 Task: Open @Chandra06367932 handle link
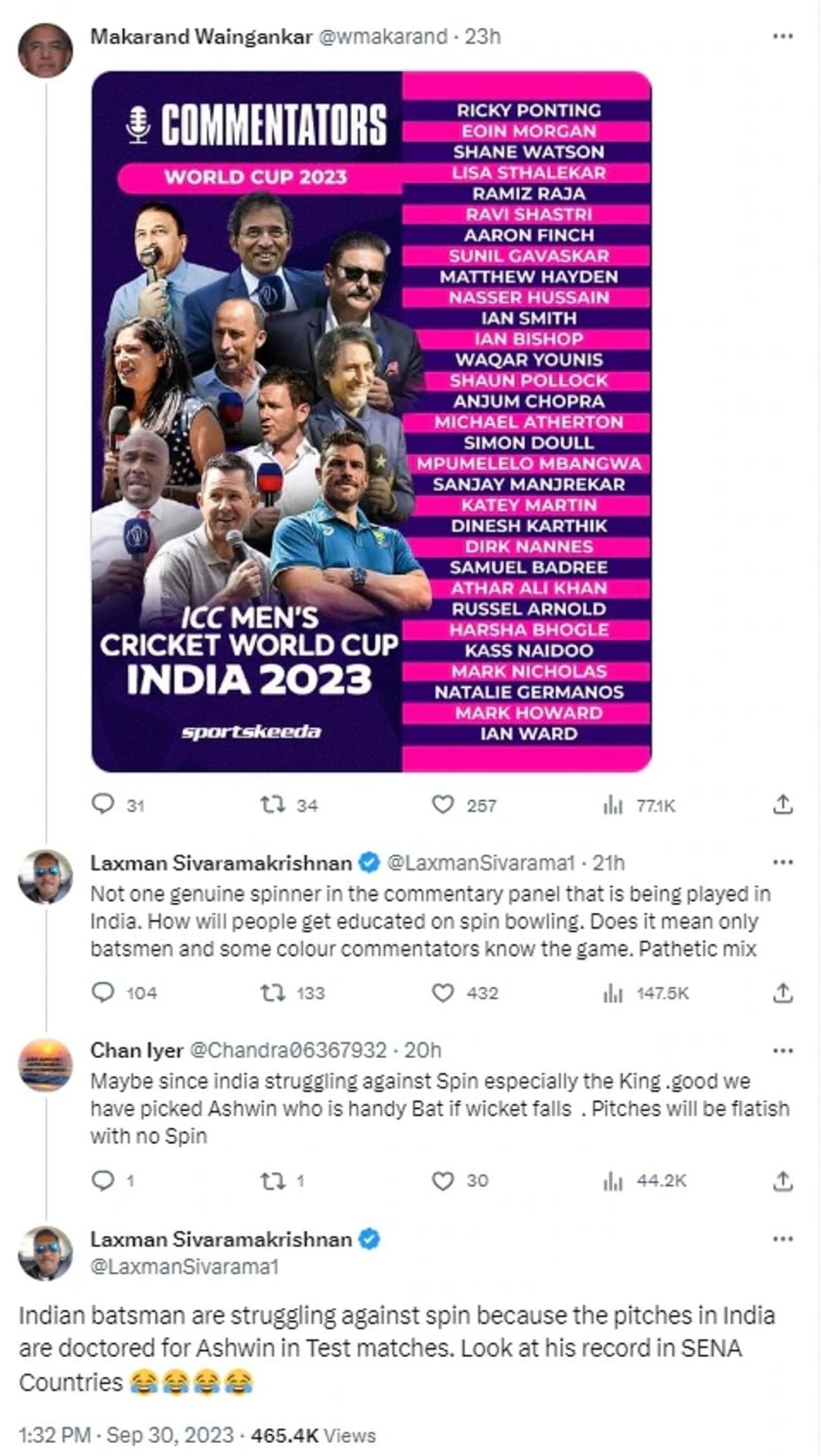tap(289, 1050)
